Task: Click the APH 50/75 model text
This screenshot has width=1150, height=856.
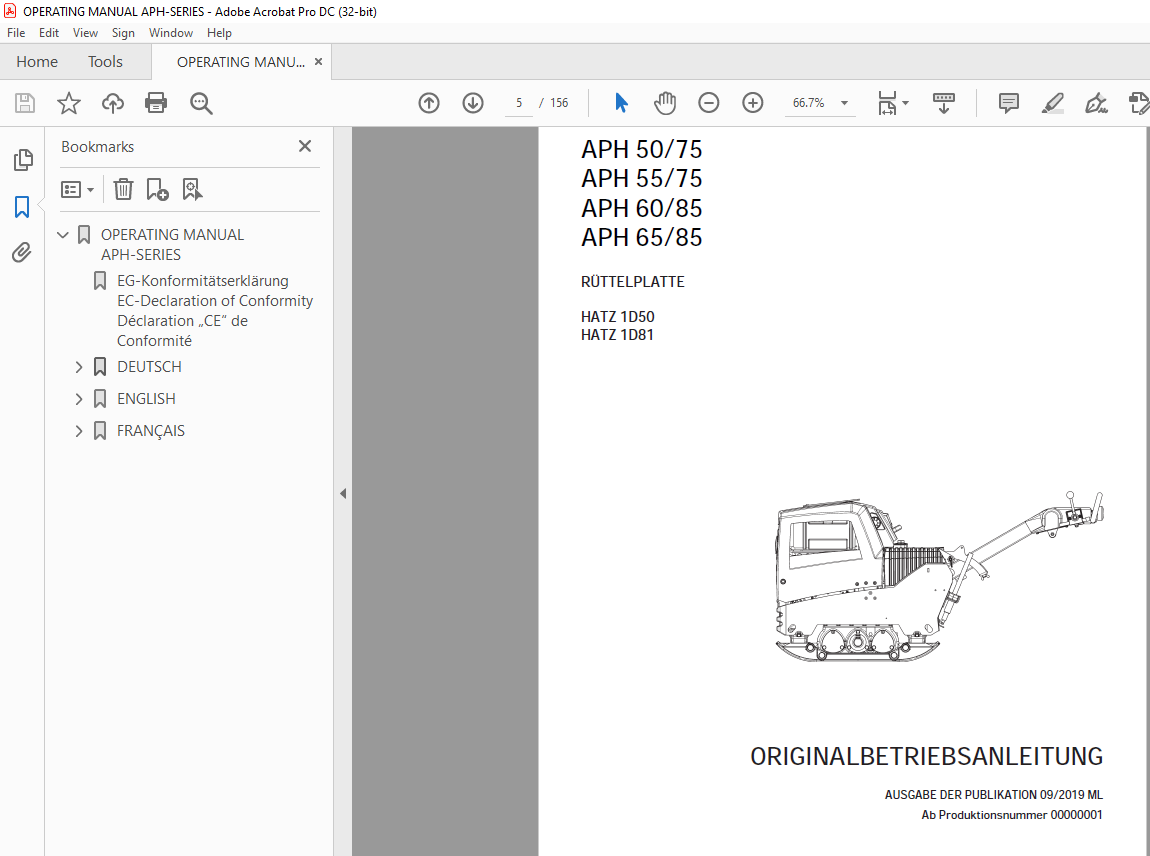Action: pos(642,150)
